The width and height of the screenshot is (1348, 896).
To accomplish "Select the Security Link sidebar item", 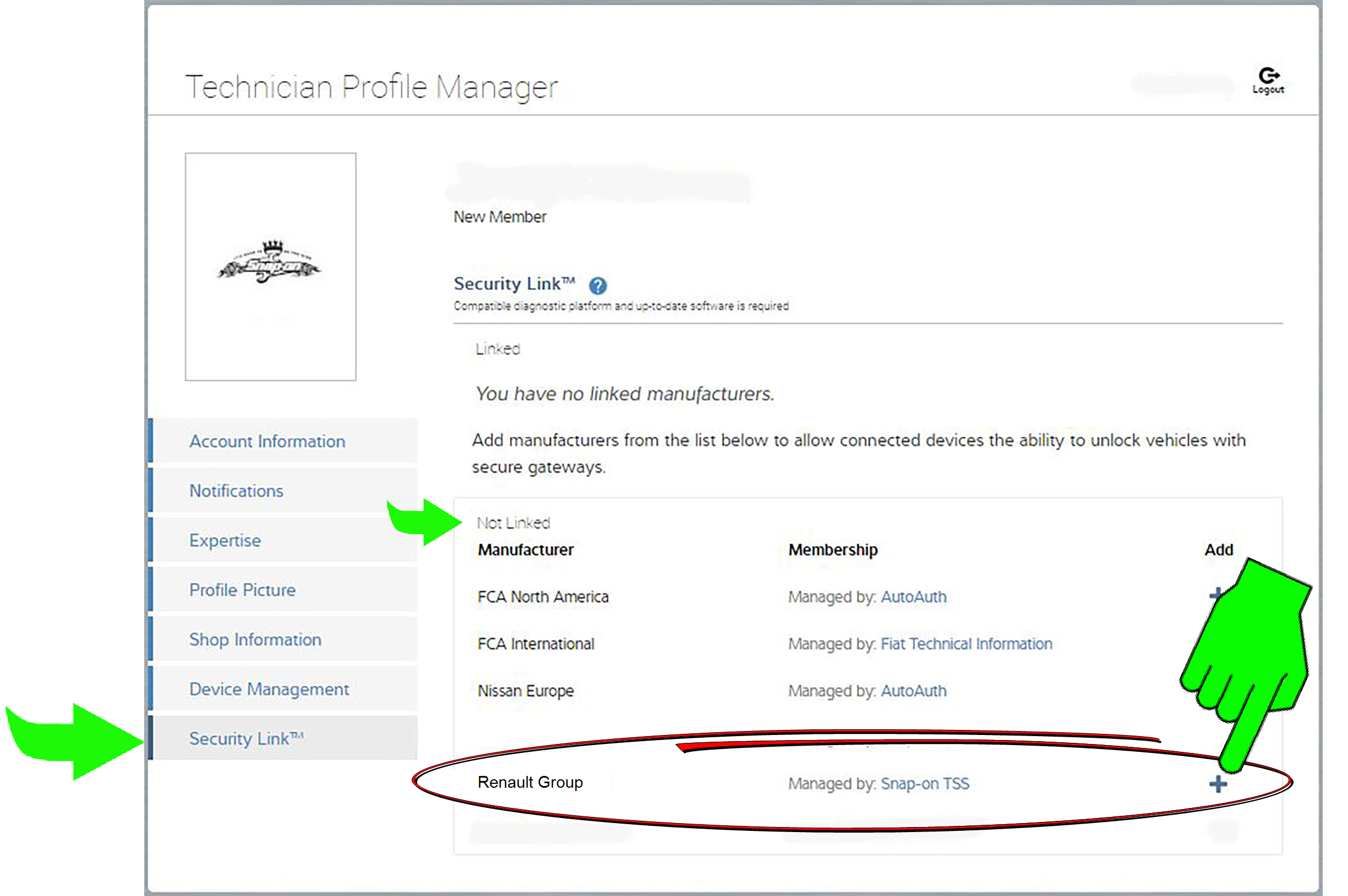I will point(246,738).
